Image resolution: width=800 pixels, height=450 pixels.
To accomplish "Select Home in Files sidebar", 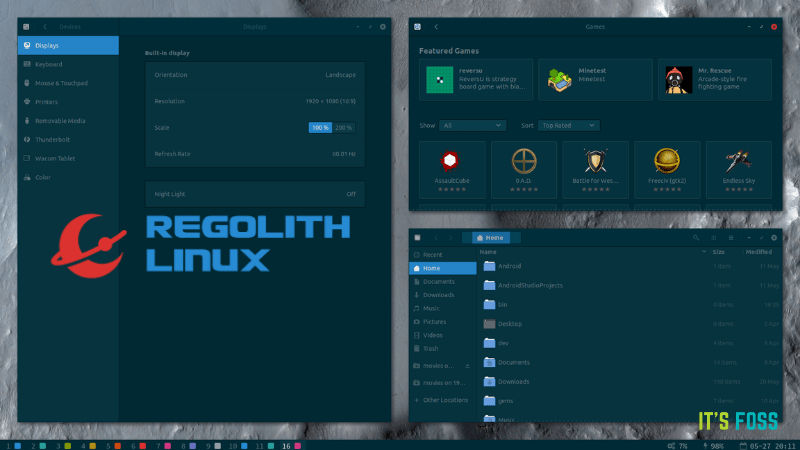I will (443, 268).
